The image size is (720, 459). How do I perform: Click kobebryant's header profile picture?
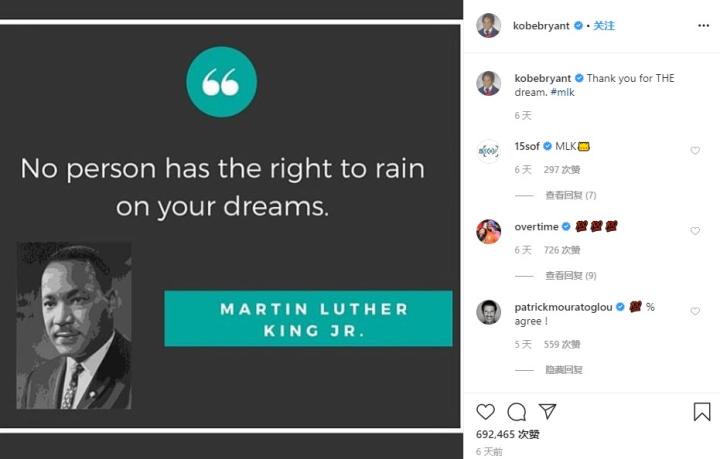489,25
